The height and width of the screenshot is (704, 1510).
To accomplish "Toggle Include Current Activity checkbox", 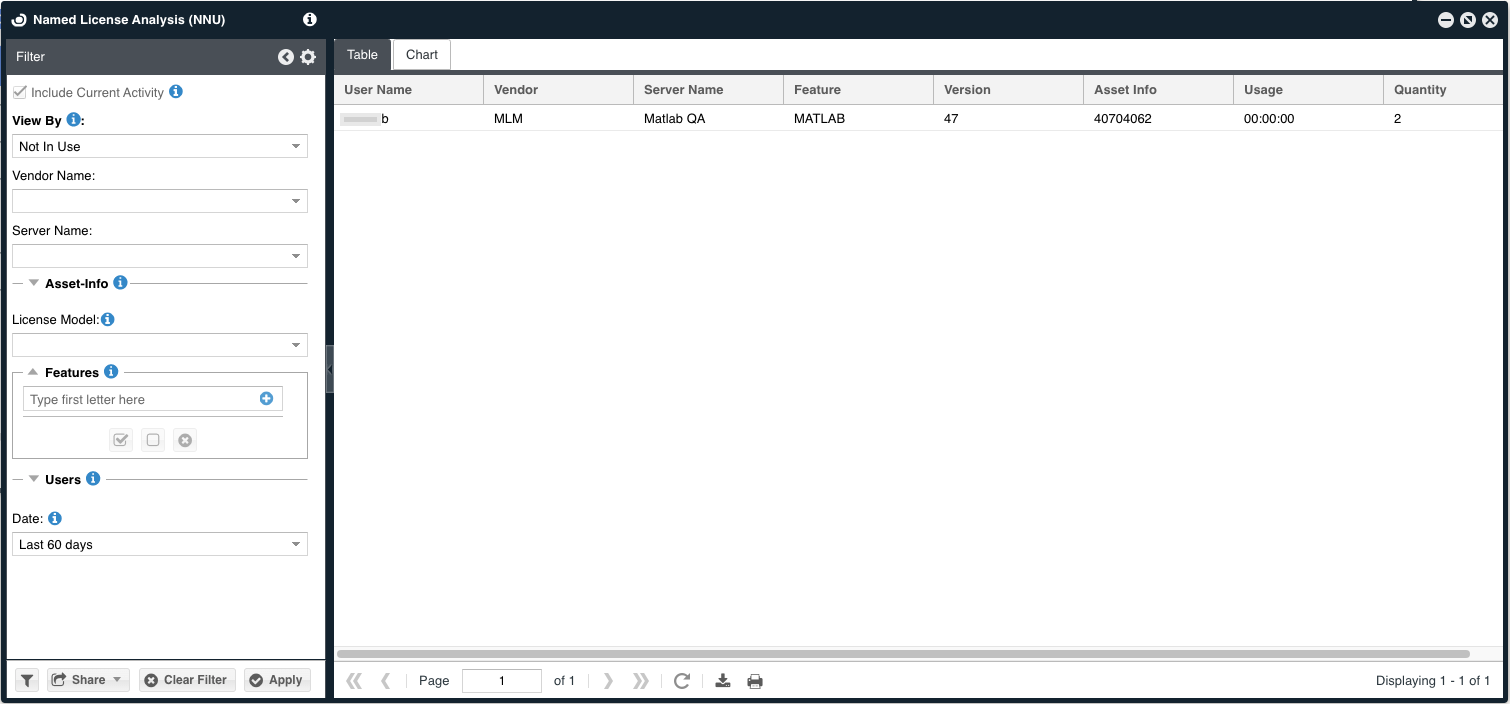I will pyautogui.click(x=19, y=92).
